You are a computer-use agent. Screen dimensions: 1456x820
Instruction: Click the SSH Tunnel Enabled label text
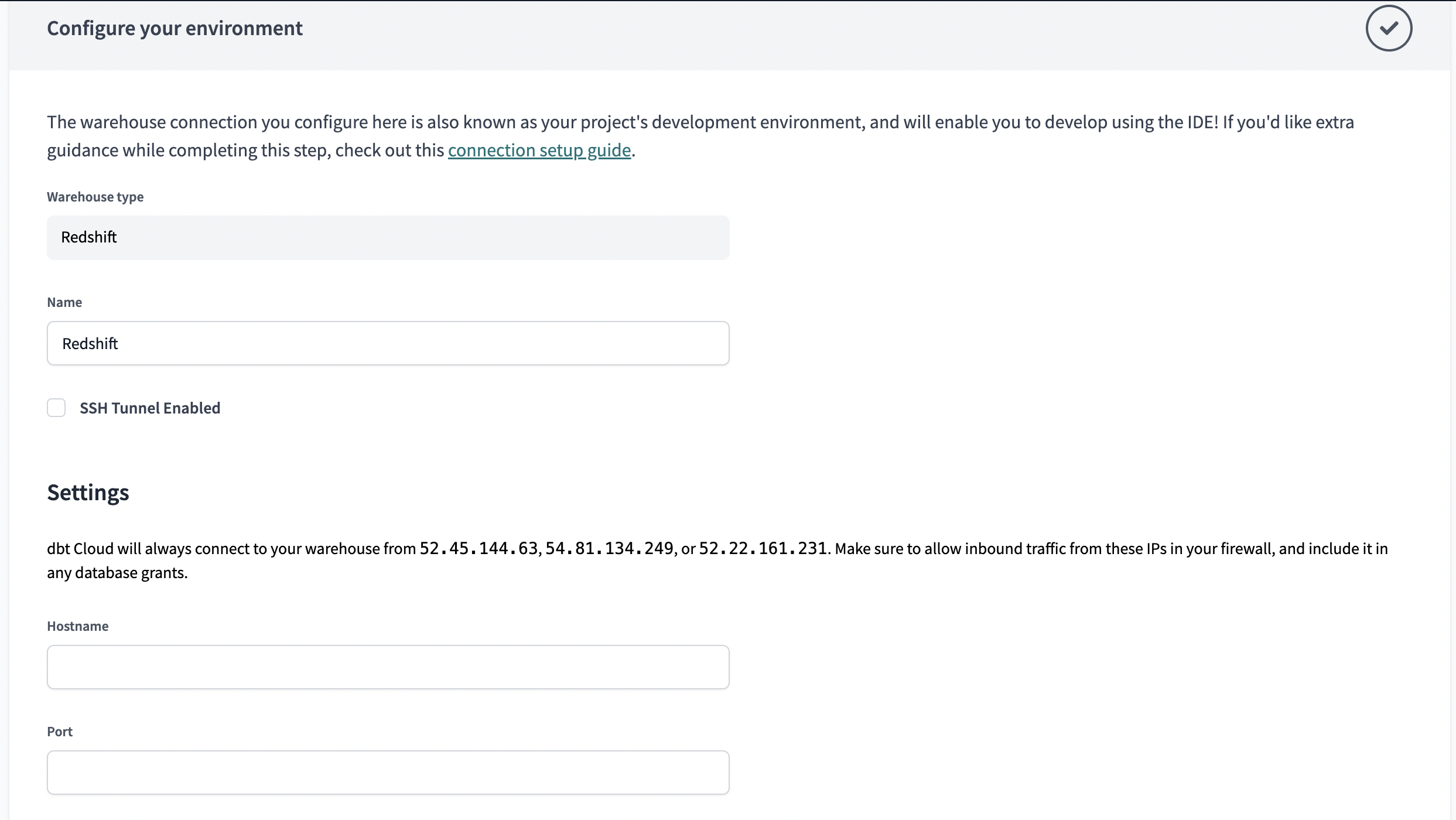tap(150, 408)
